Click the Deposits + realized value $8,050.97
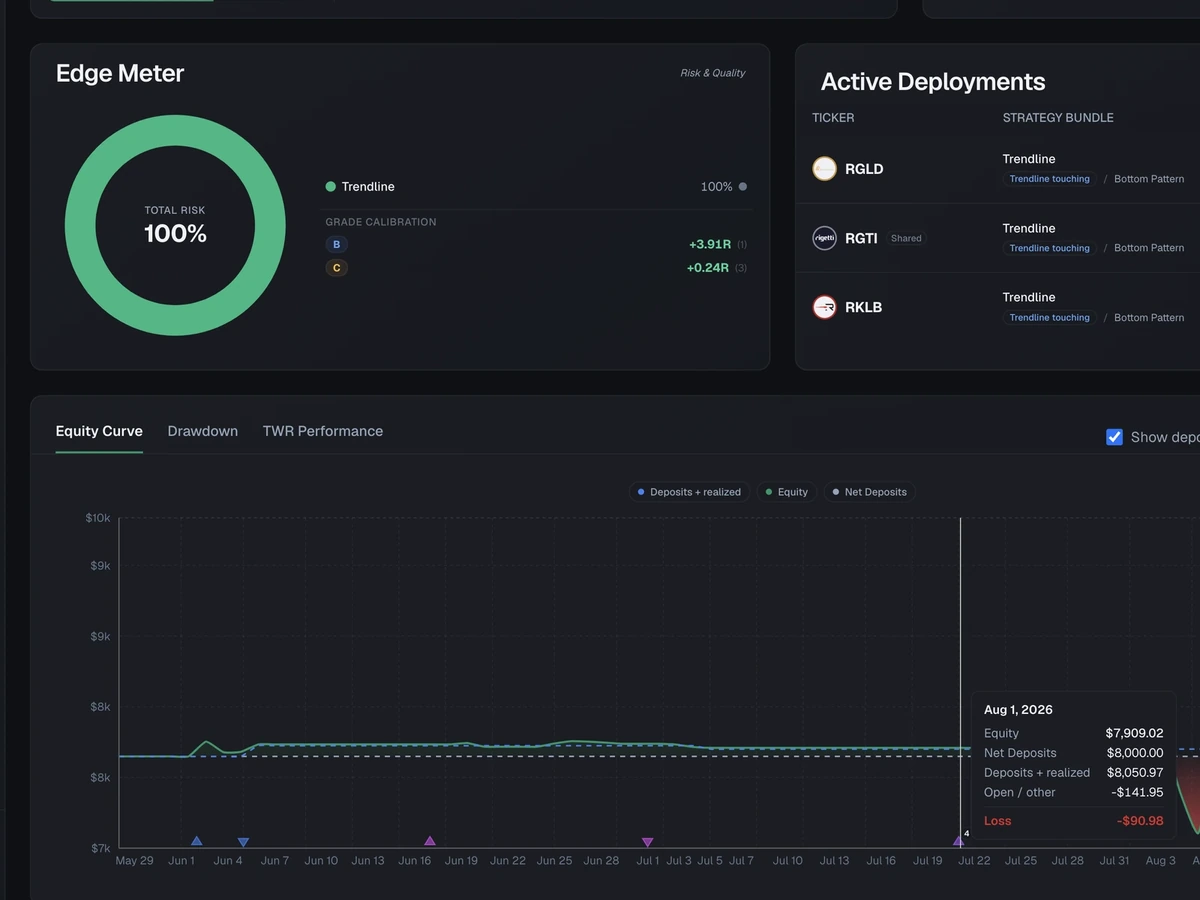The width and height of the screenshot is (1200, 900). click(1134, 773)
